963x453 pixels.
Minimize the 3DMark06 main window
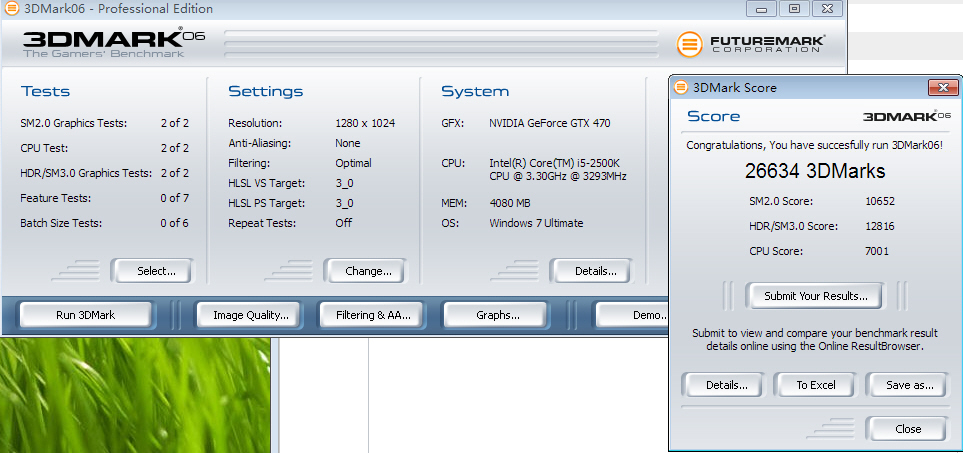[x=762, y=9]
